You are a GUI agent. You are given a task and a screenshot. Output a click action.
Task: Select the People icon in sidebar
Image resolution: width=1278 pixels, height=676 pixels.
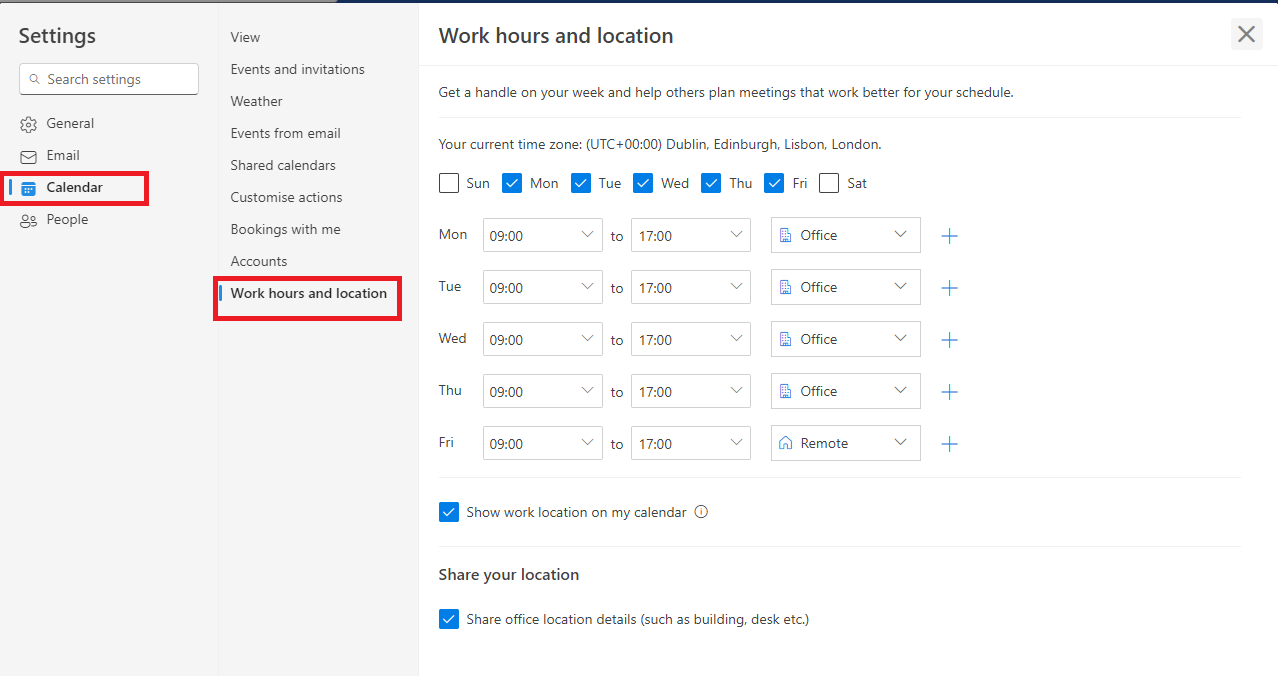click(x=29, y=219)
